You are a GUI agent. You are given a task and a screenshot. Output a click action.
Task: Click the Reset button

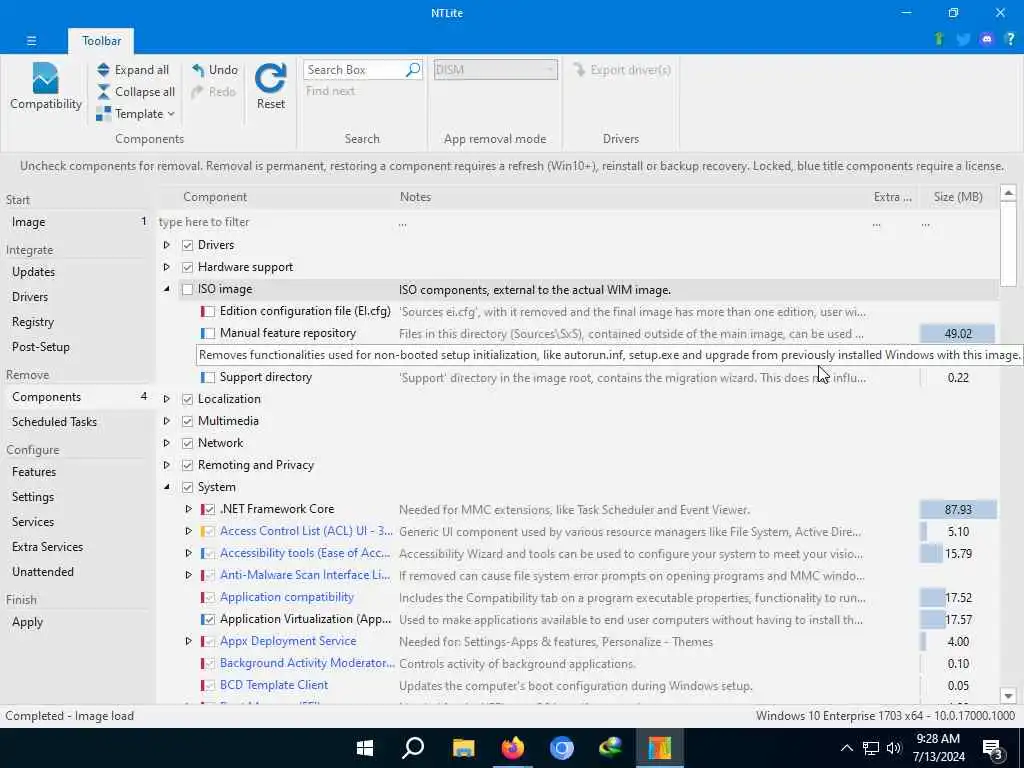[x=270, y=87]
